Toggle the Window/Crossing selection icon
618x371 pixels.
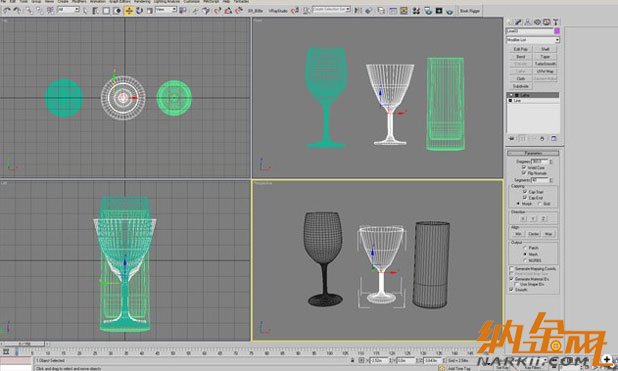tap(117, 11)
